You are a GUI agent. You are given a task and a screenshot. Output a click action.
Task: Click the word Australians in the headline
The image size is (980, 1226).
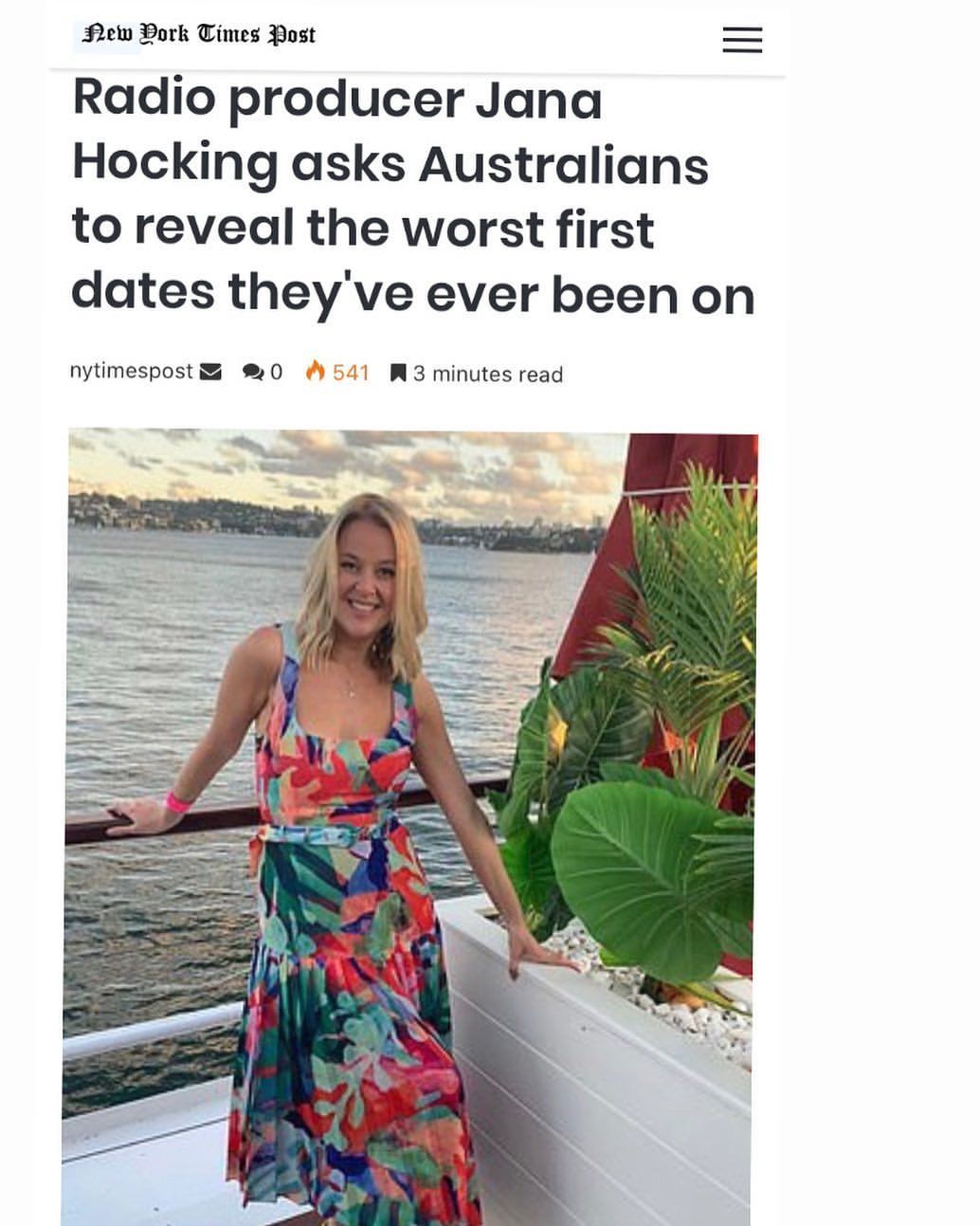click(x=564, y=165)
